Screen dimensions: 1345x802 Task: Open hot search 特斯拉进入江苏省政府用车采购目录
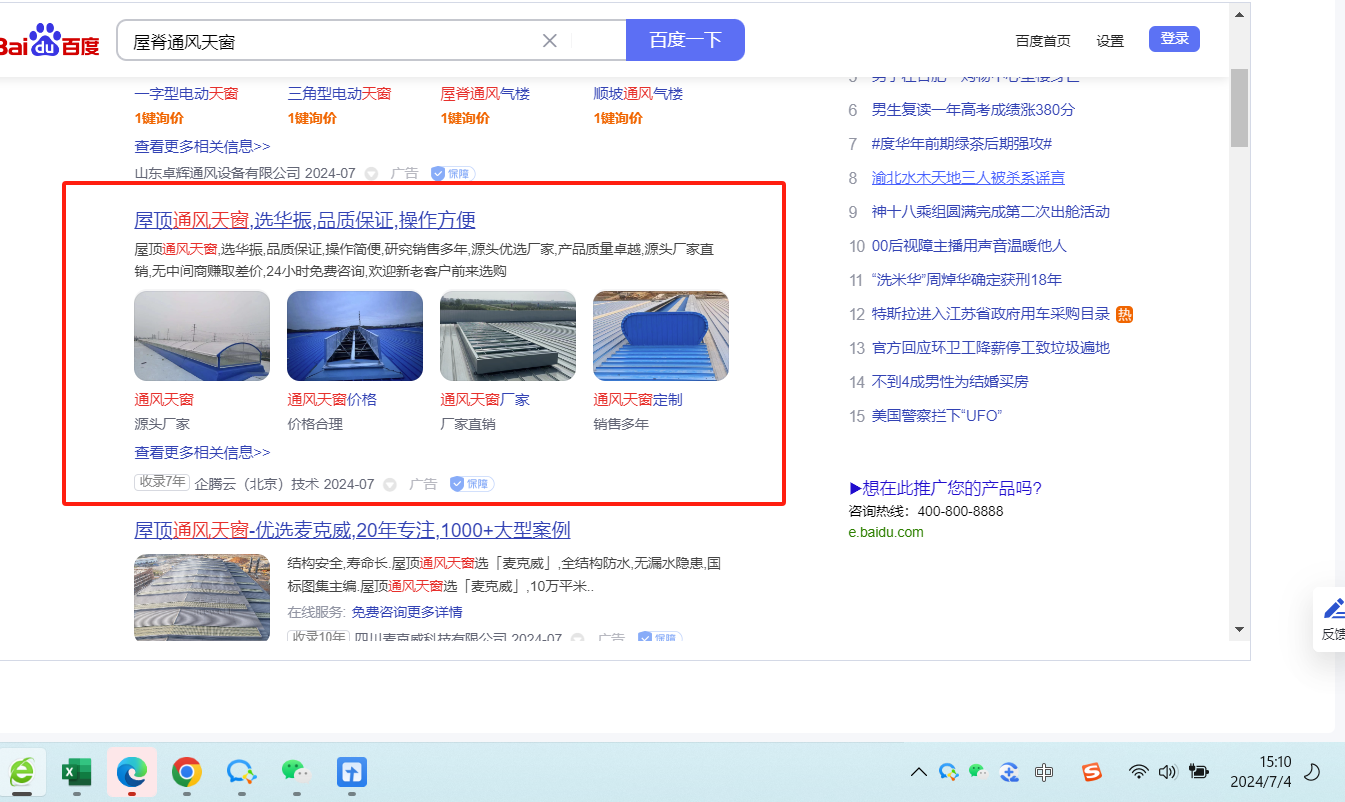coord(990,314)
